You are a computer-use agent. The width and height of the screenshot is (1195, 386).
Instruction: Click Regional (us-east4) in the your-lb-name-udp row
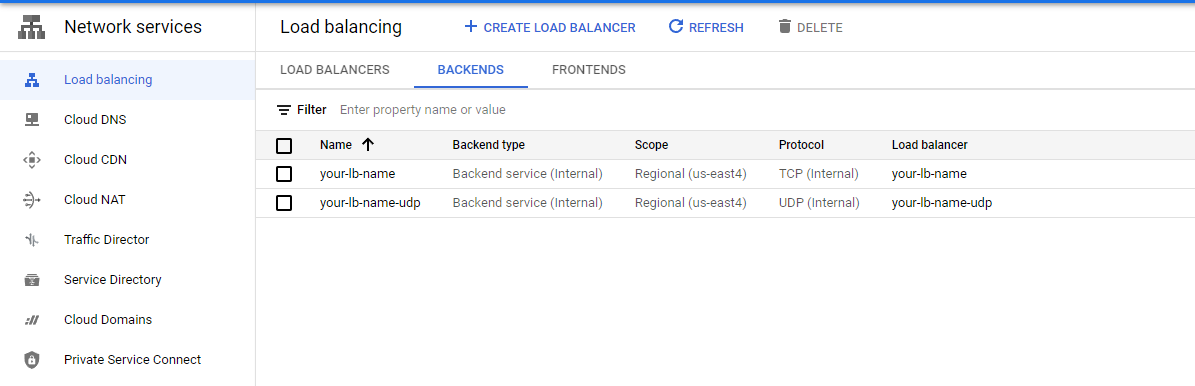click(690, 203)
